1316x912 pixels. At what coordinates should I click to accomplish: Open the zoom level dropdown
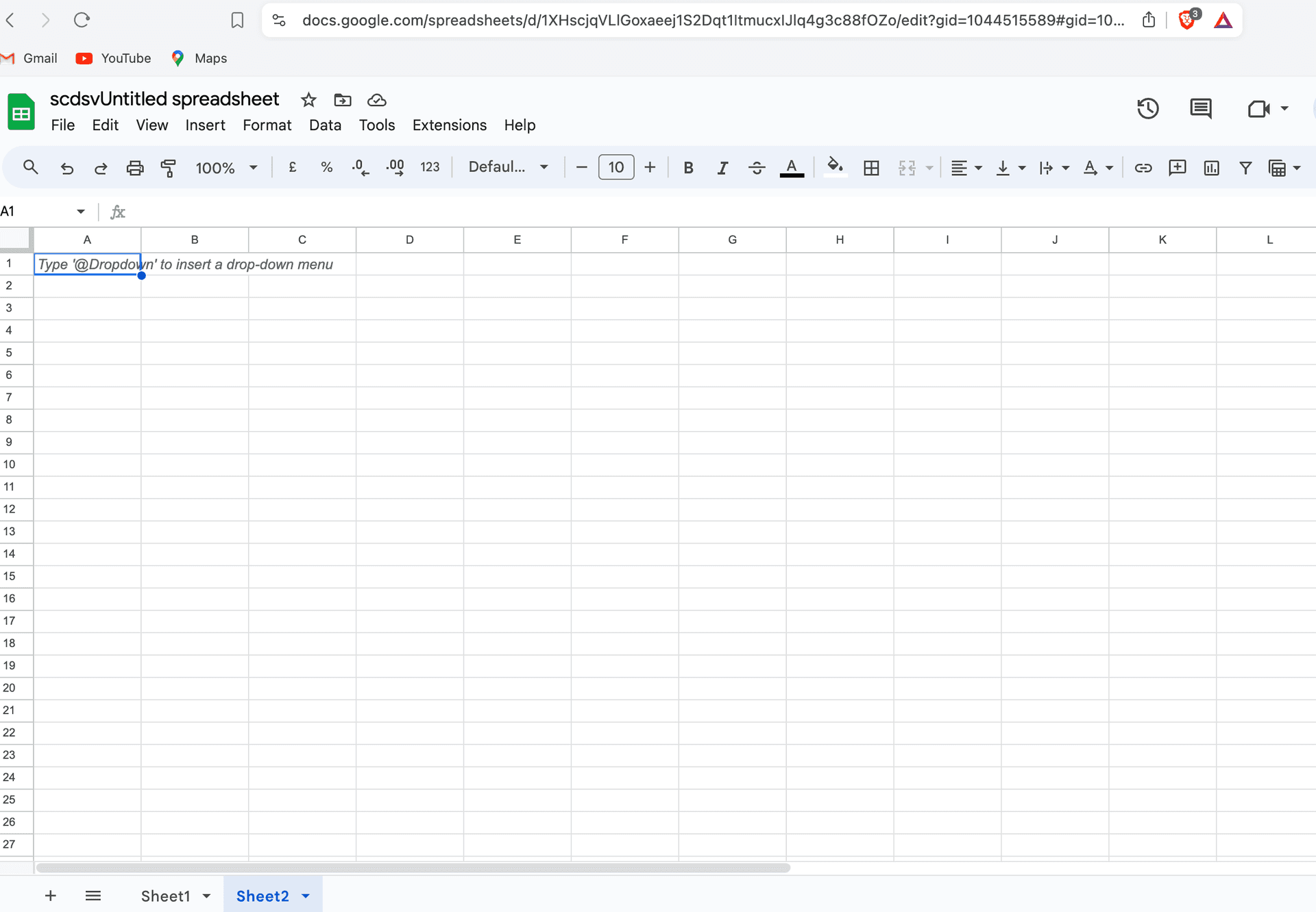pos(226,167)
